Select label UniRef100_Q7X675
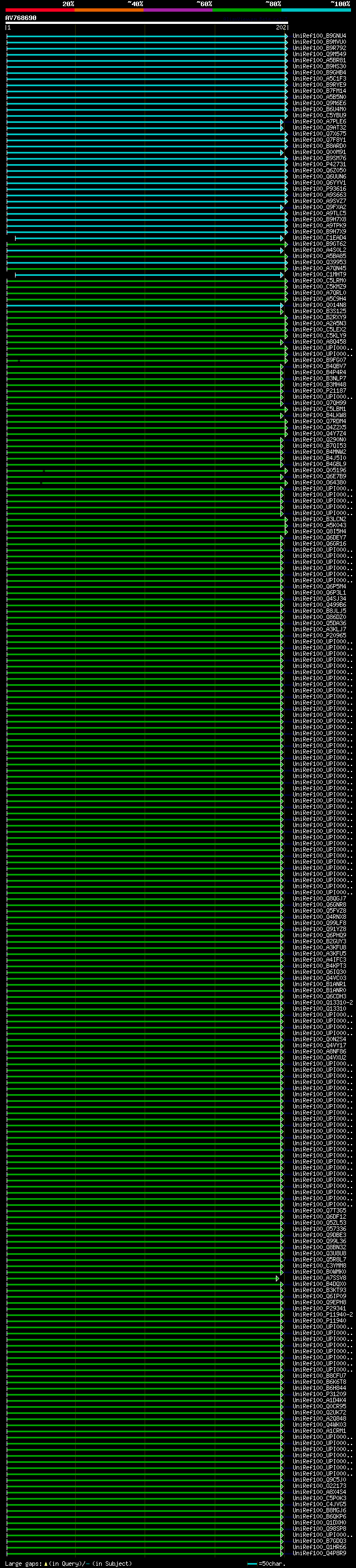 319,134
